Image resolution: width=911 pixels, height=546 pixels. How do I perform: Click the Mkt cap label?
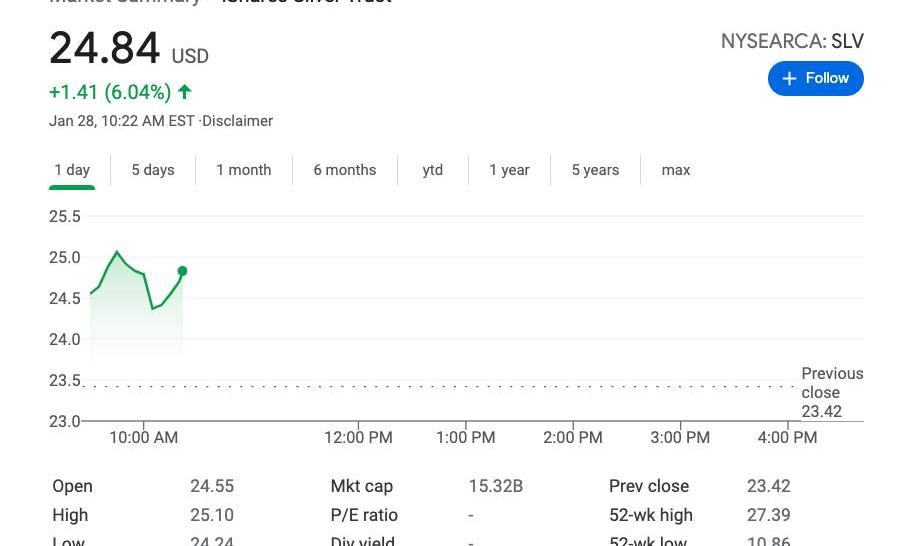[x=362, y=486]
